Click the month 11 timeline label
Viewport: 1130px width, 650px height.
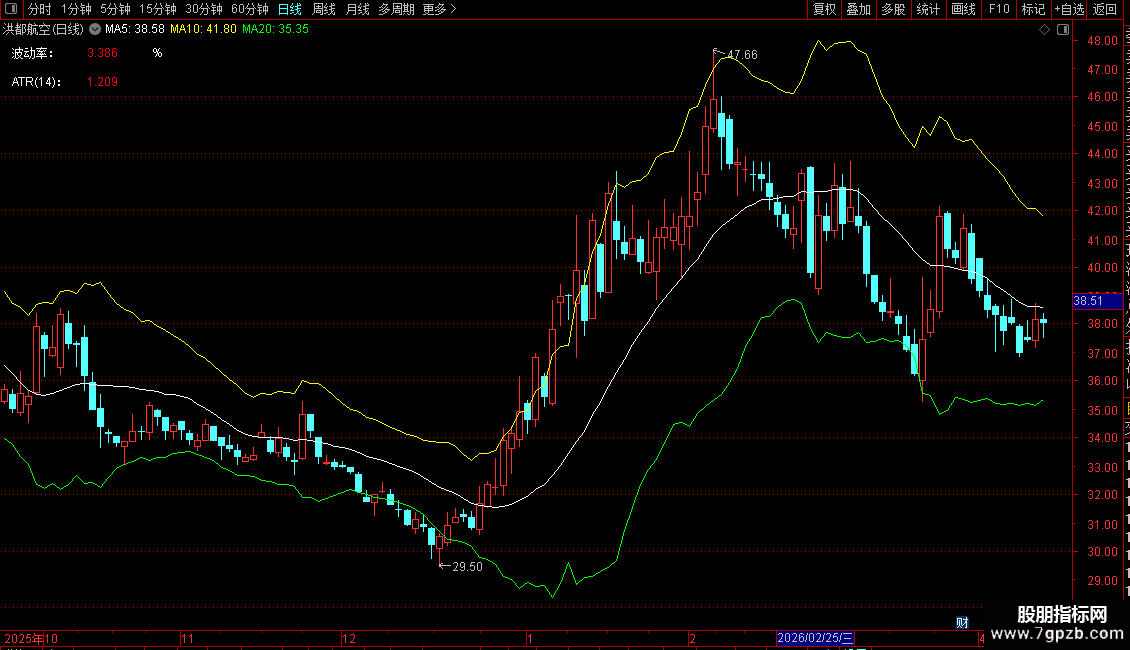tap(187, 638)
